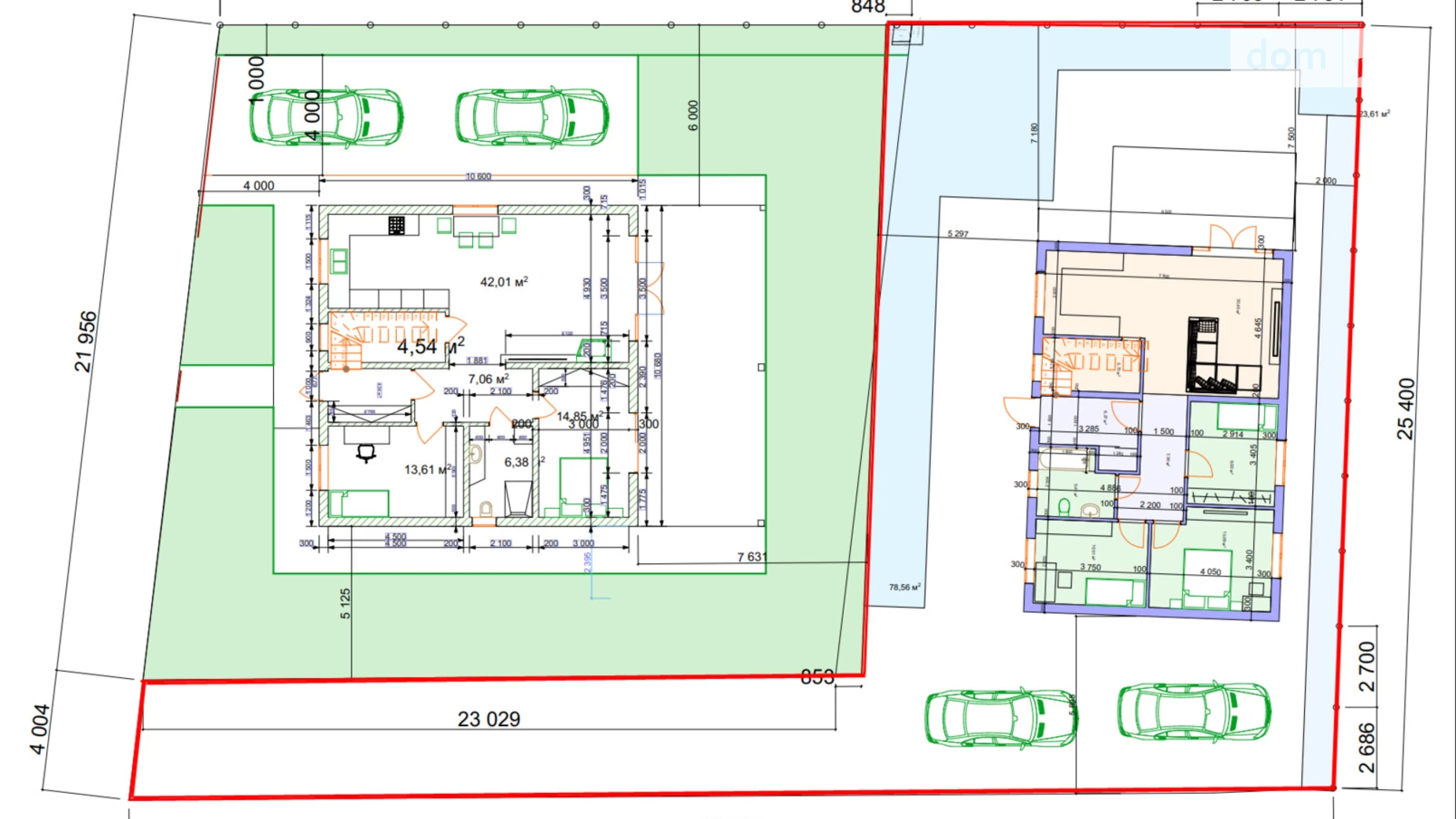This screenshot has height=819, width=1456.
Task: Click the dom watermark logo
Action: (x=1286, y=57)
